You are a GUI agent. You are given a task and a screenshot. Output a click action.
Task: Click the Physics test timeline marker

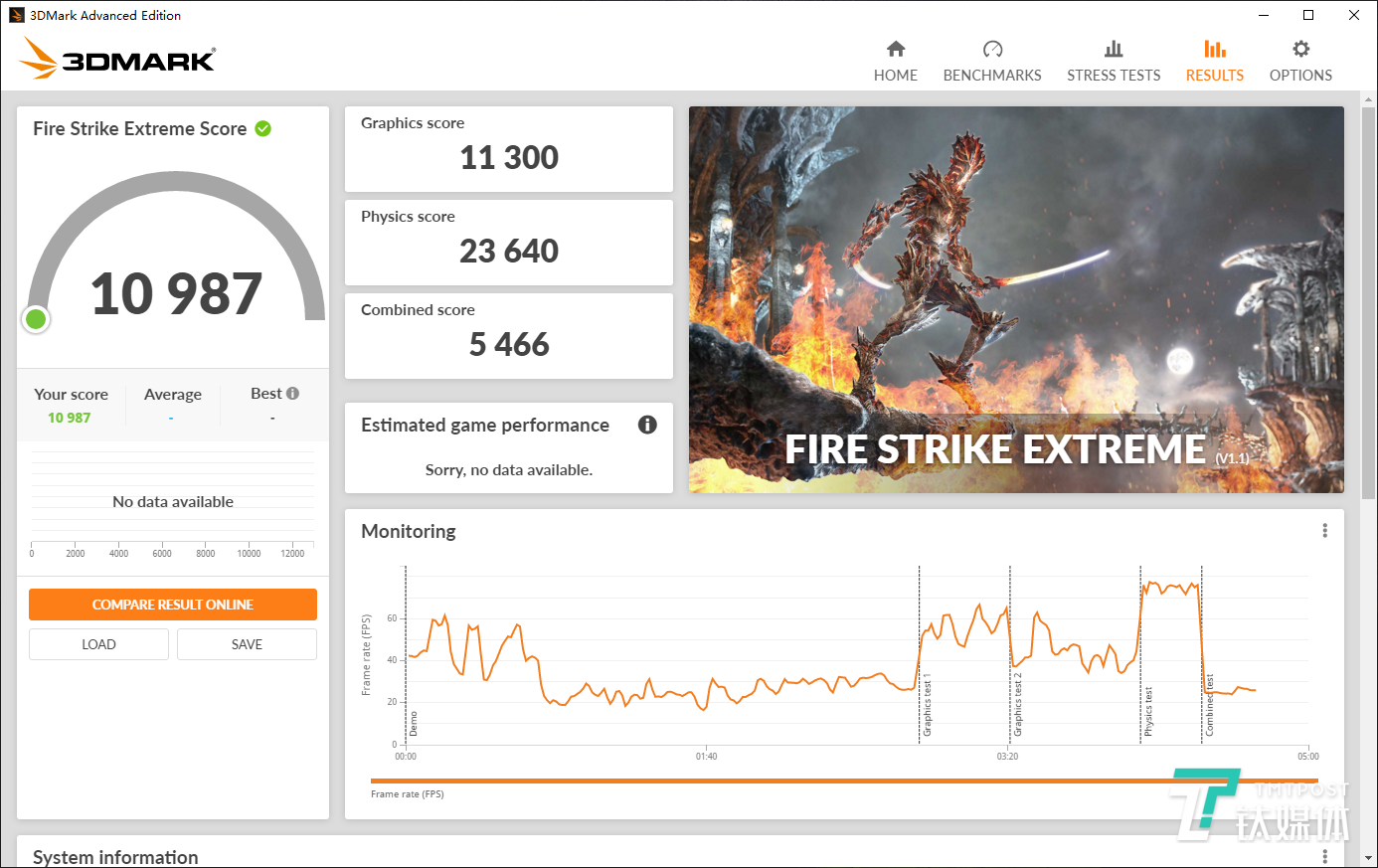click(x=1148, y=712)
